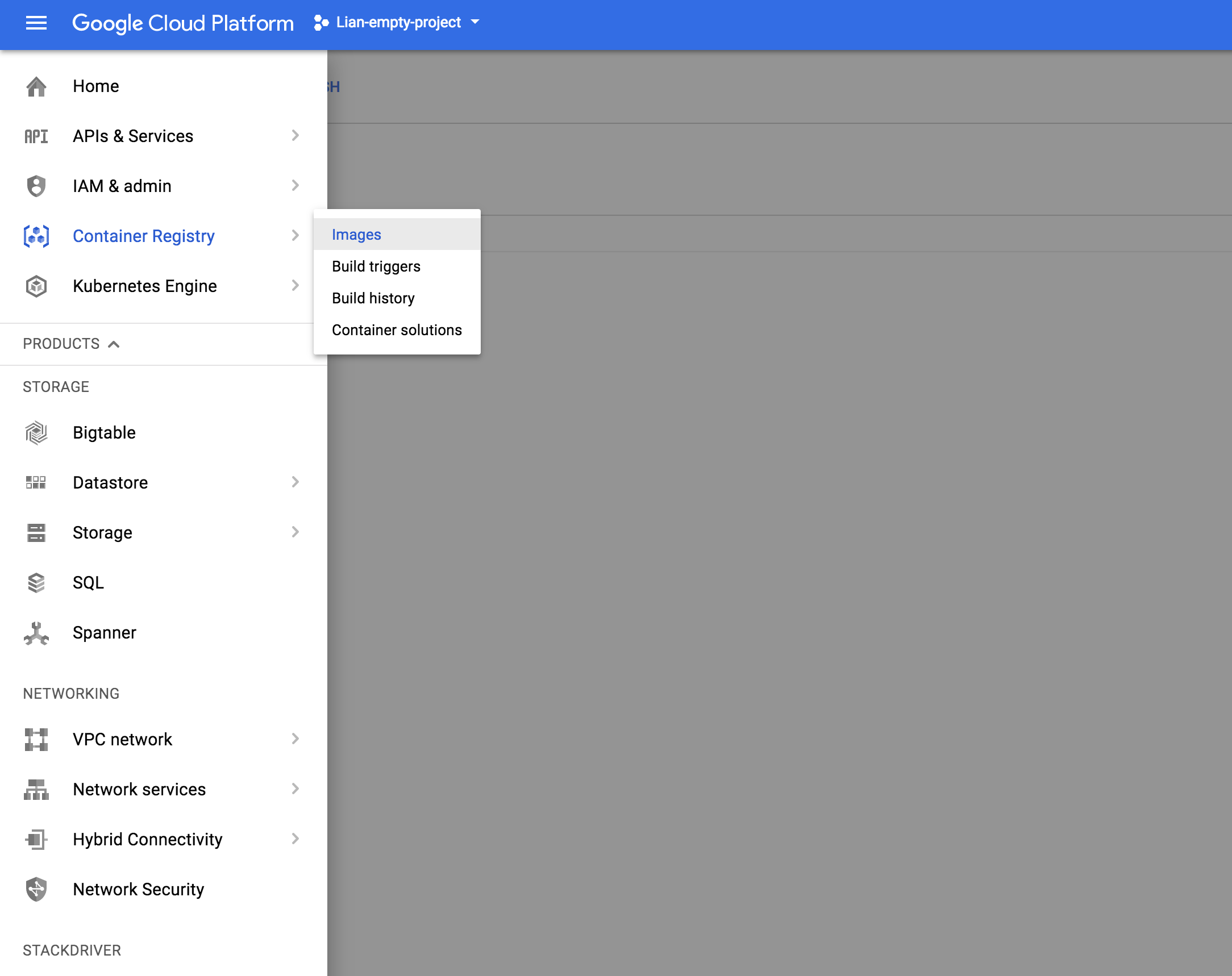Click the Datastore grid icon
Image resolution: width=1232 pixels, height=976 pixels.
[x=36, y=482]
